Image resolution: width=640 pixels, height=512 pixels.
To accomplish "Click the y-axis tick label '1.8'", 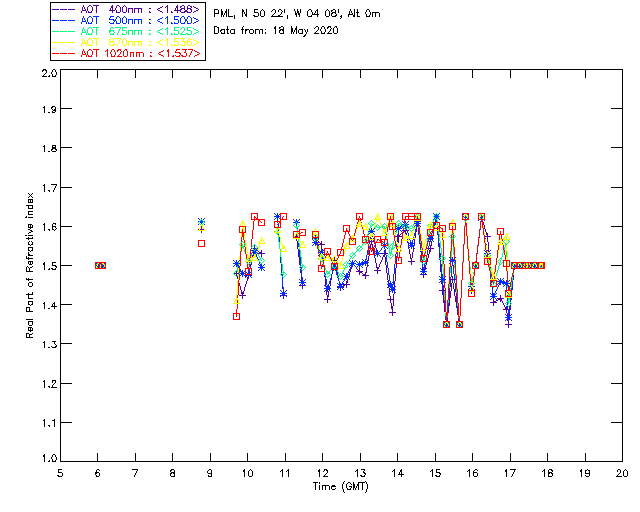I will coord(49,148).
